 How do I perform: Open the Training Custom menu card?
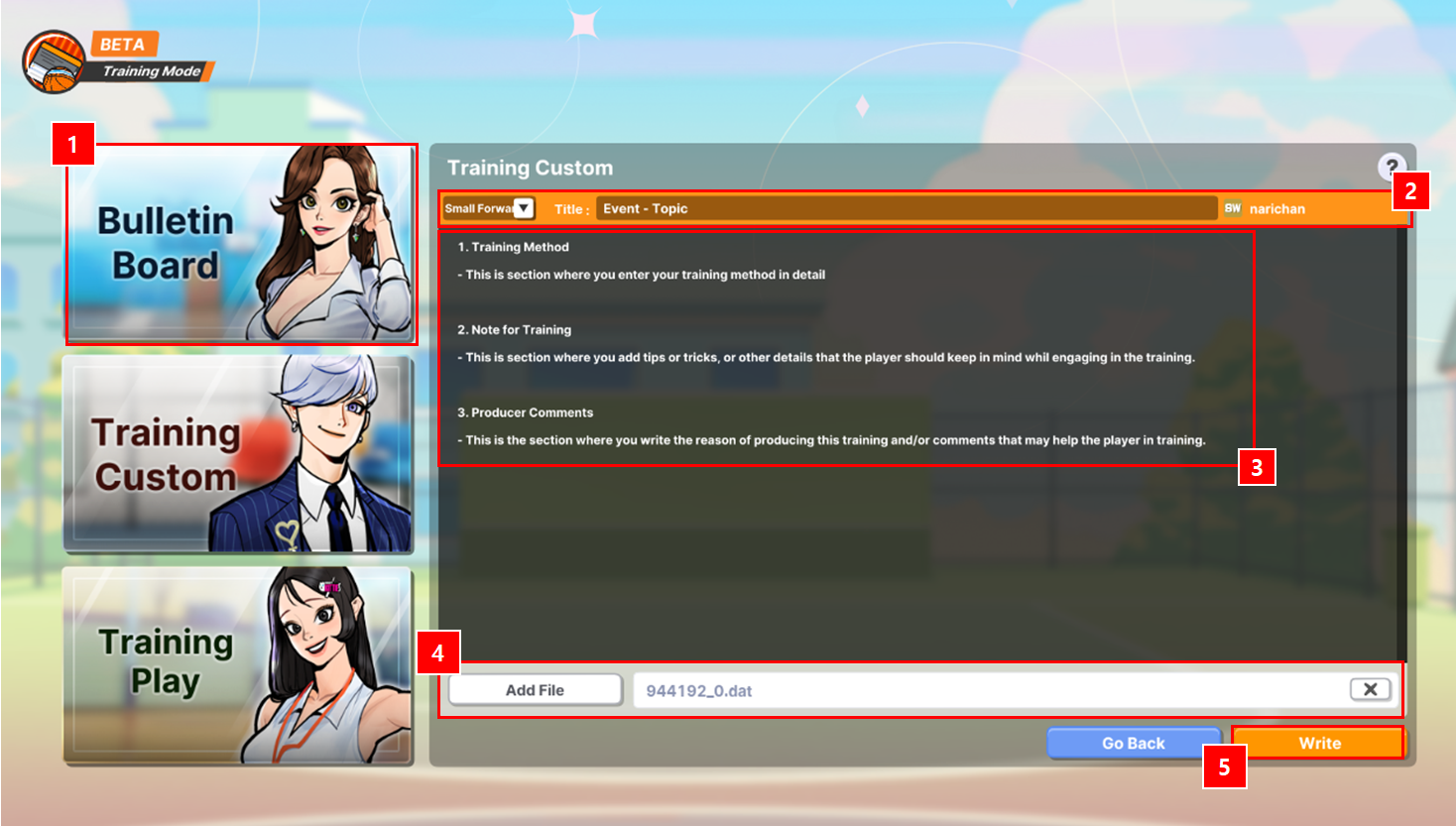238,453
